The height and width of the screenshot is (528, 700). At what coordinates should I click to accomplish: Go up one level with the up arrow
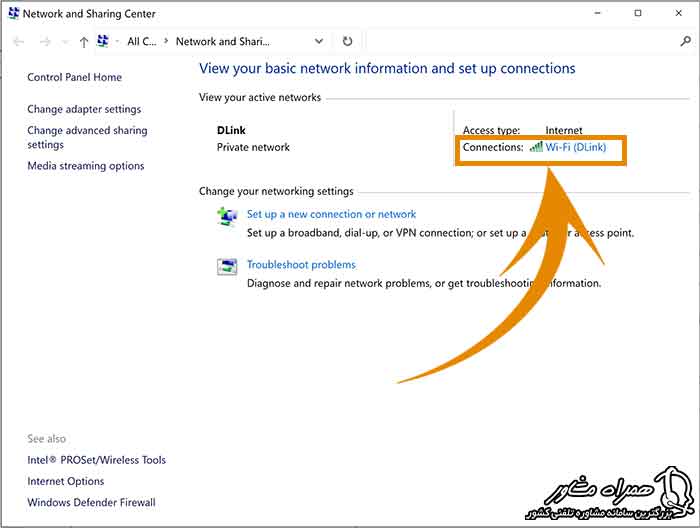(x=84, y=42)
